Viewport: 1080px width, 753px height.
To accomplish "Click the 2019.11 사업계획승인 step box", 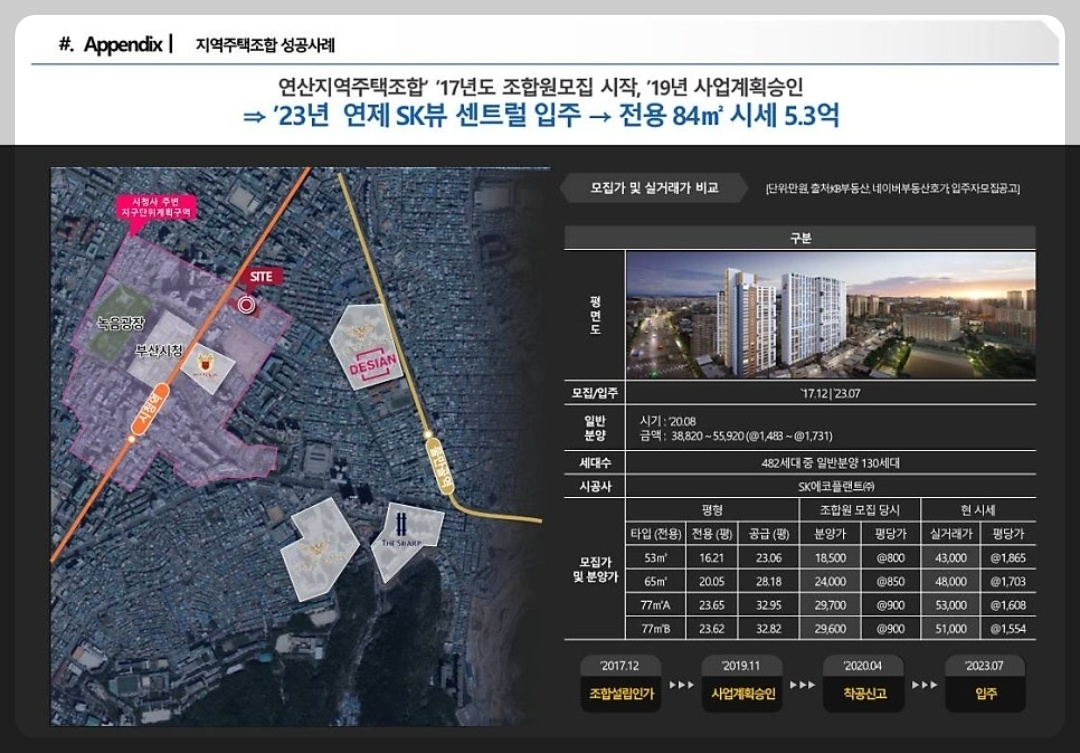I will pos(742,683).
